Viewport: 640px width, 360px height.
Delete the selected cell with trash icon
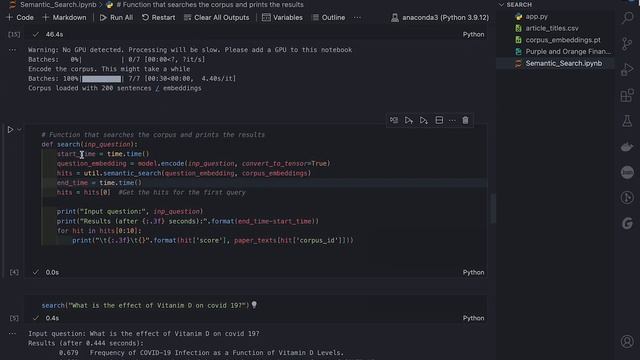coord(465,120)
